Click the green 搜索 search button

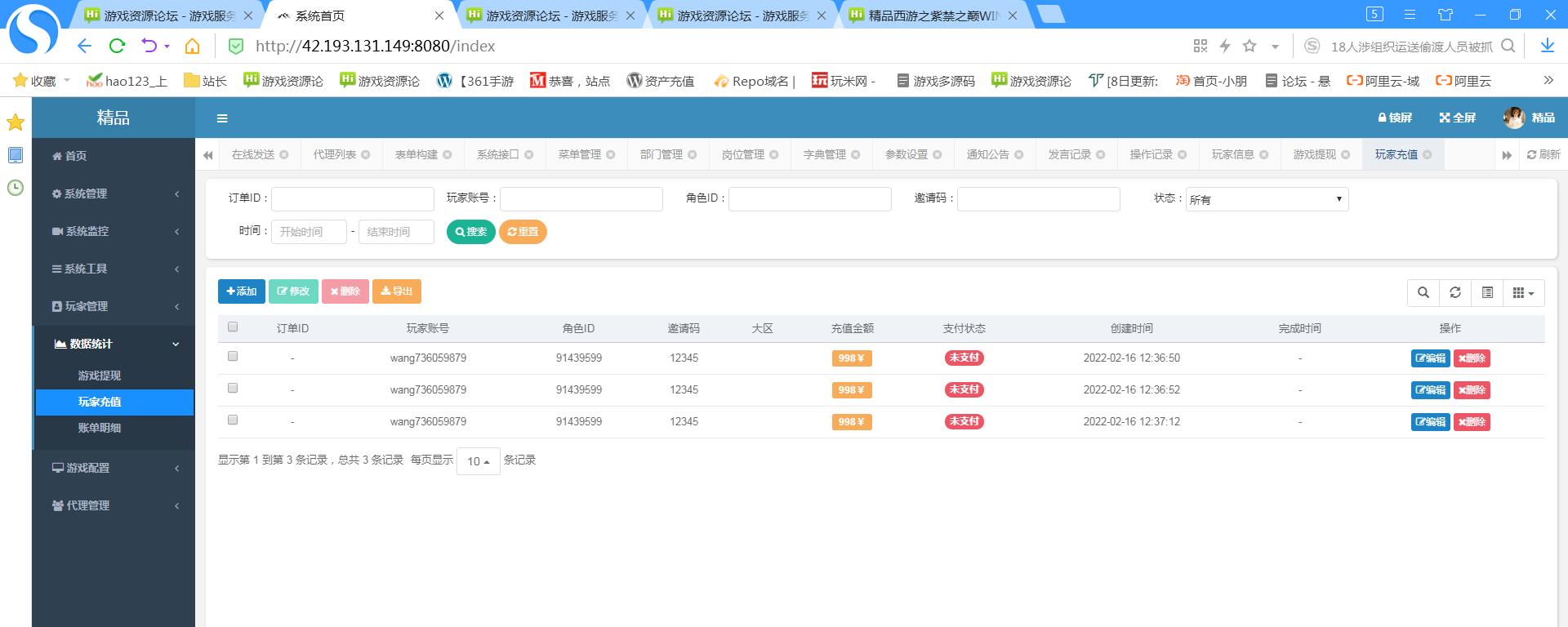pyautogui.click(x=470, y=232)
